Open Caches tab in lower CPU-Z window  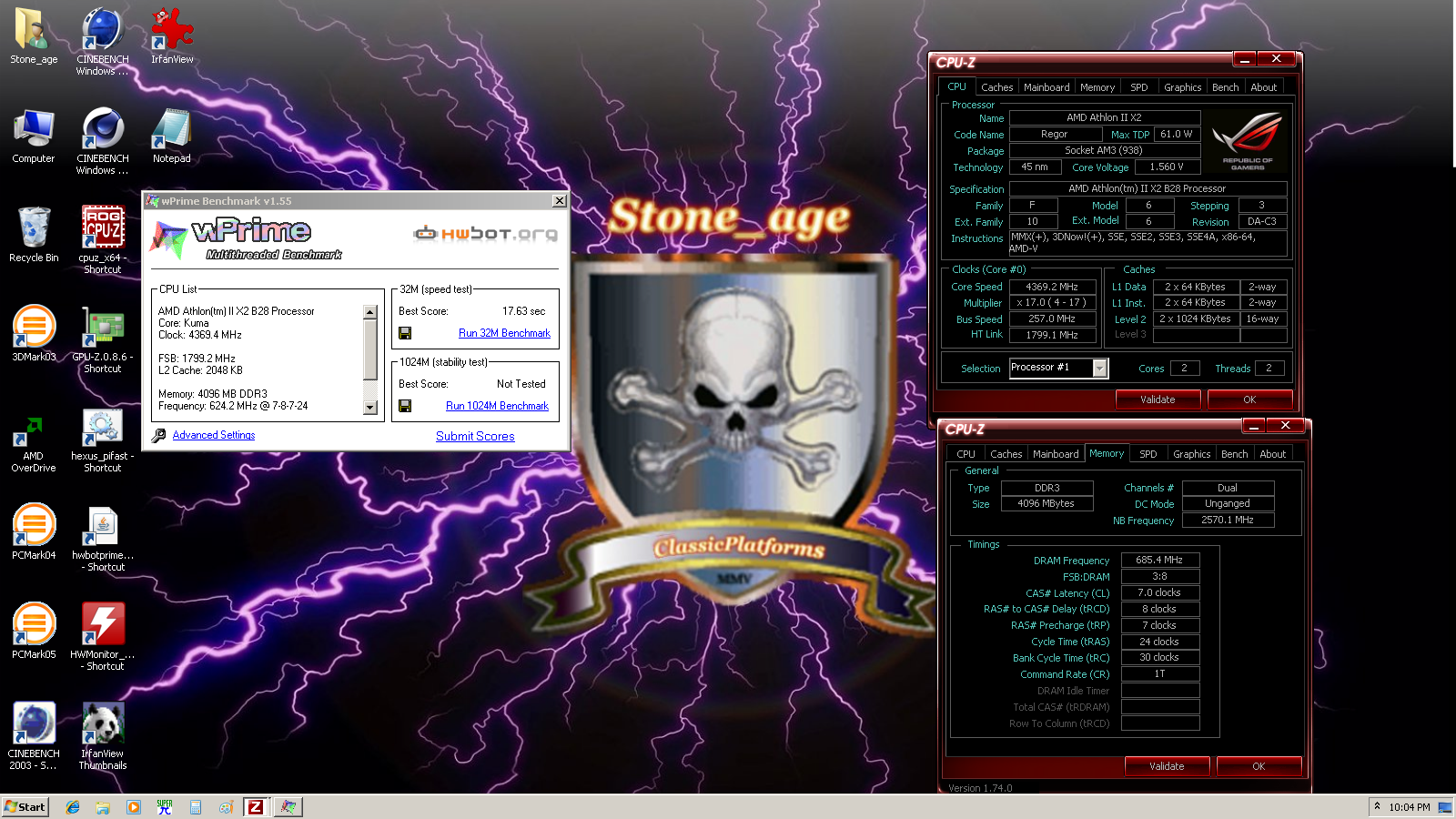1006,454
